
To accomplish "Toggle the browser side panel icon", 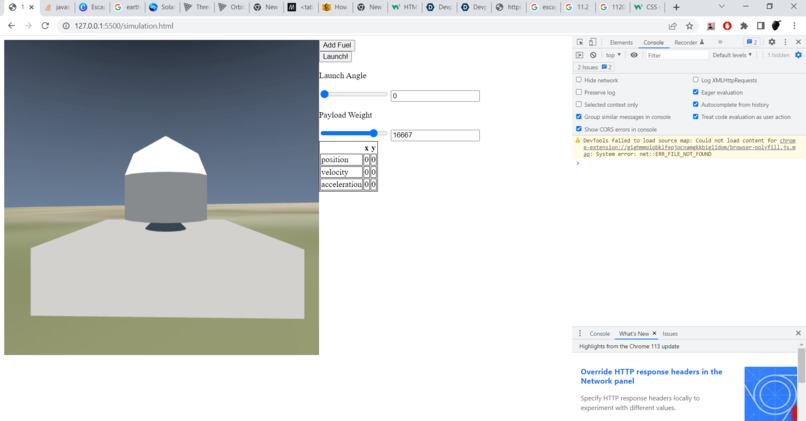I will coord(761,26).
